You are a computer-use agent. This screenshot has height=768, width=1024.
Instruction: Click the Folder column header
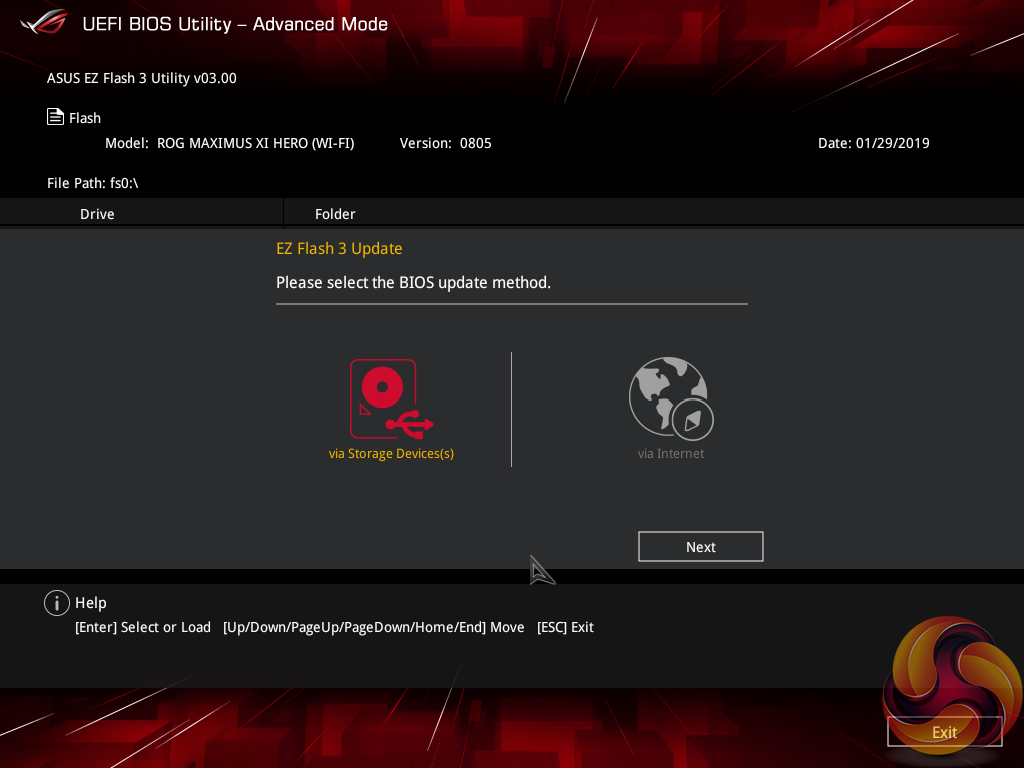click(x=335, y=214)
